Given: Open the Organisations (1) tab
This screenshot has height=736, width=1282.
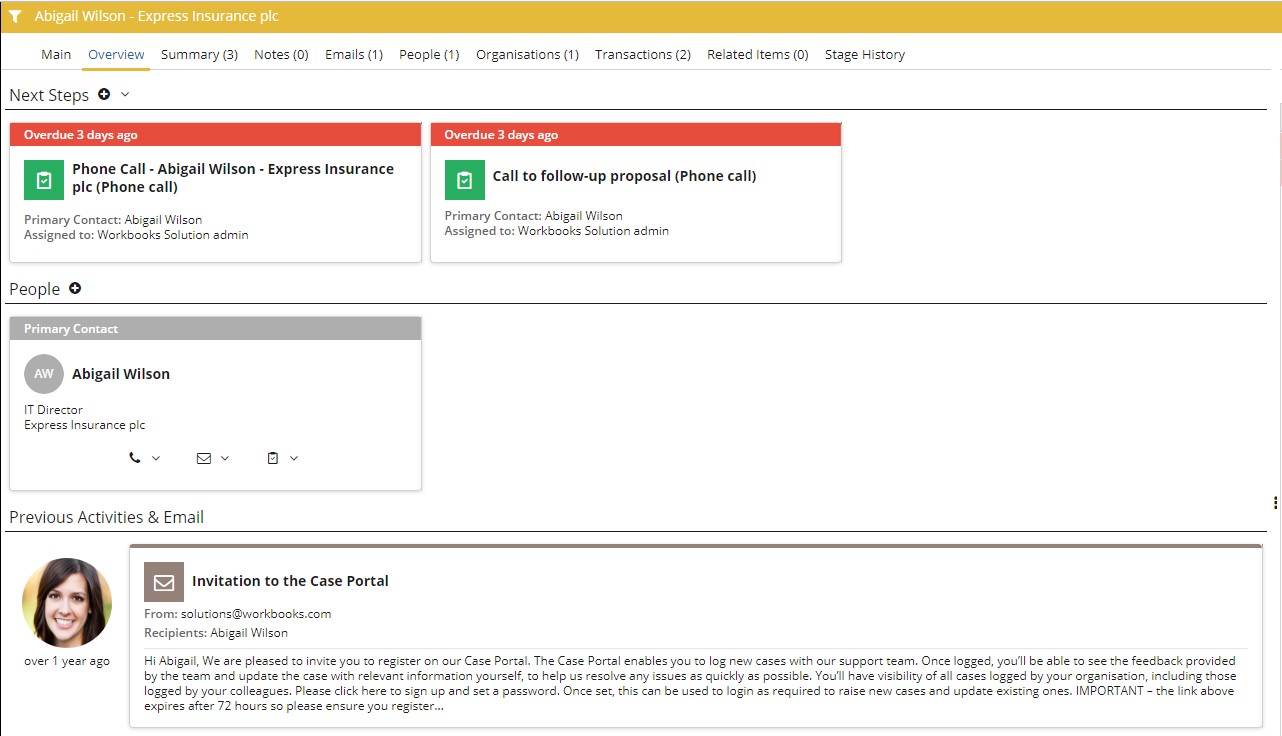Looking at the screenshot, I should [x=527, y=55].
